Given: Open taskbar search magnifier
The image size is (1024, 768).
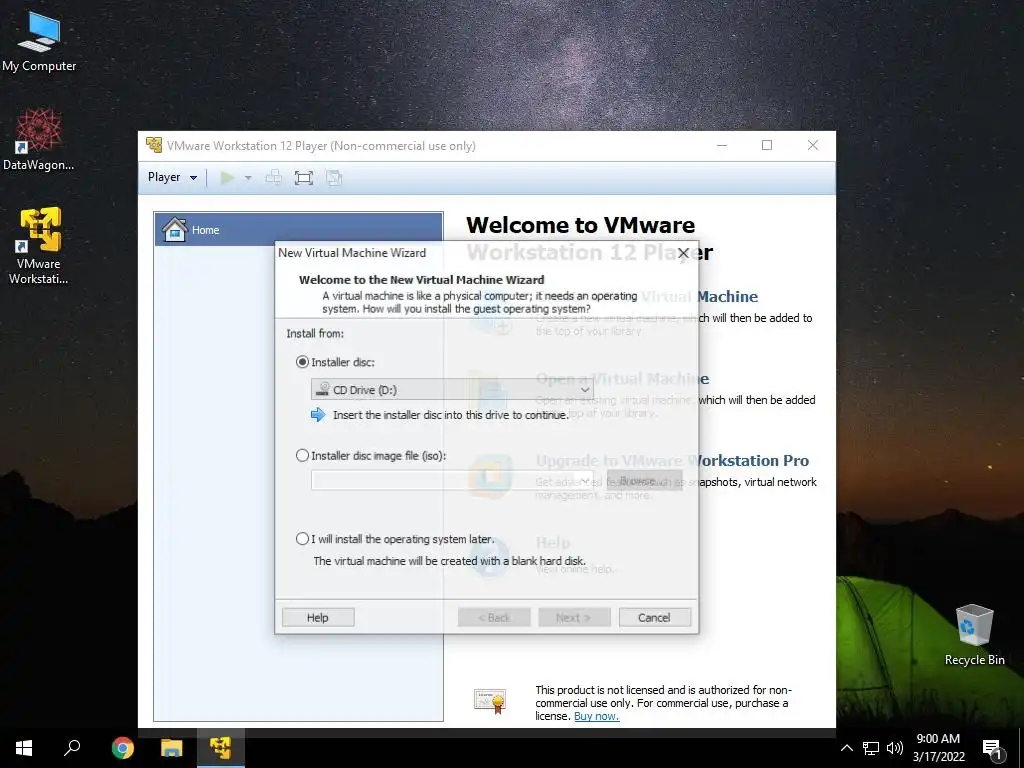Looking at the screenshot, I should point(72,748).
